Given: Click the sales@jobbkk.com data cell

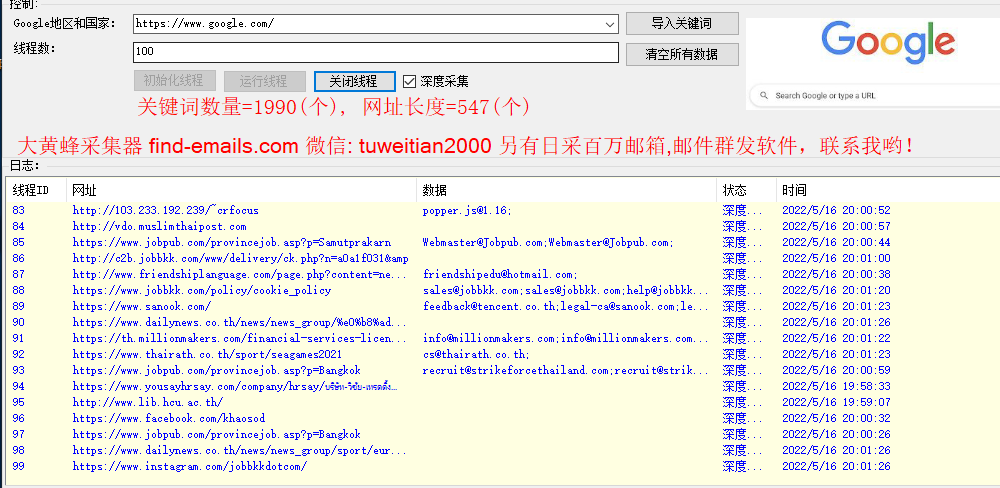Looking at the screenshot, I should tap(566, 290).
